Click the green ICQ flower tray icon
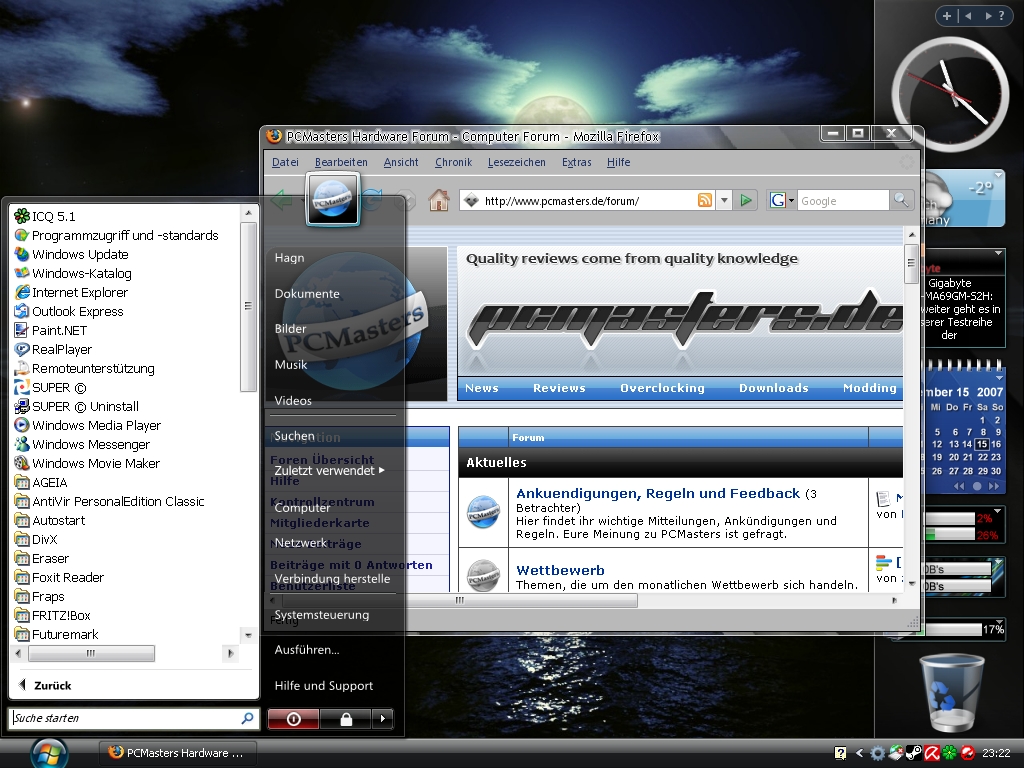This screenshot has height=768, width=1024. pos(950,753)
